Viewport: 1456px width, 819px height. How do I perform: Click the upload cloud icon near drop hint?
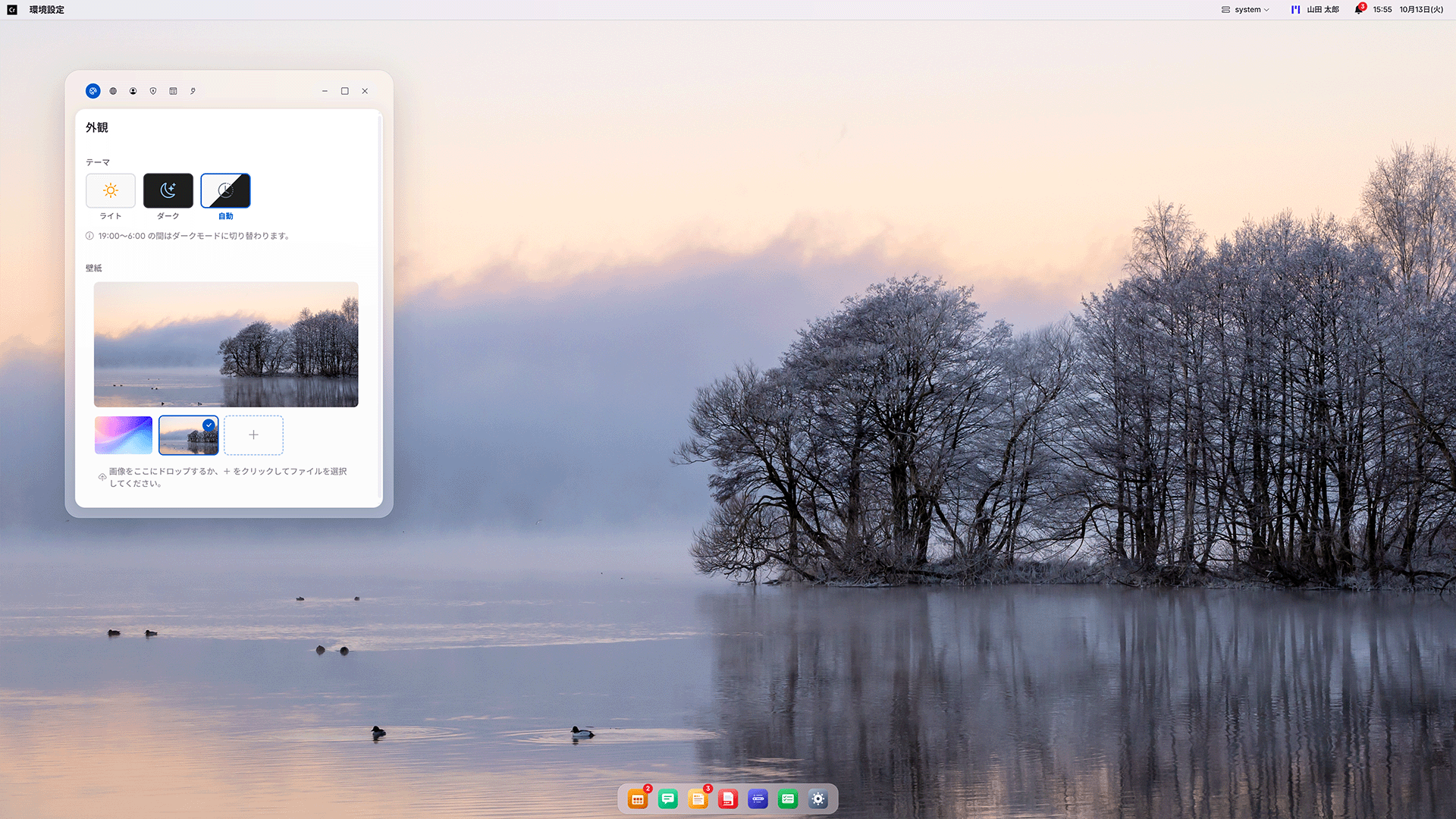pyautogui.click(x=102, y=477)
